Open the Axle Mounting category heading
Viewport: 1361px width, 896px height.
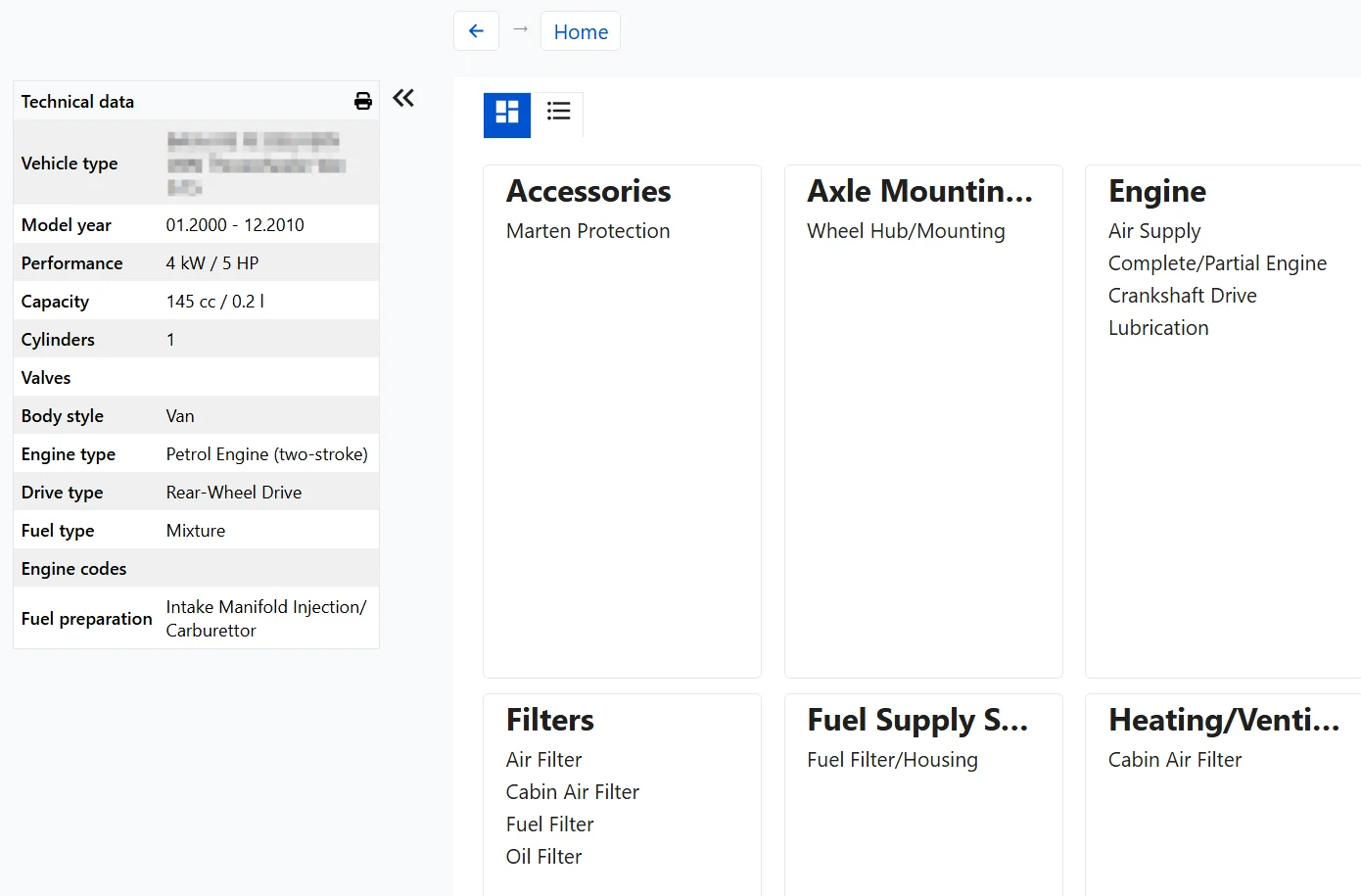click(919, 191)
